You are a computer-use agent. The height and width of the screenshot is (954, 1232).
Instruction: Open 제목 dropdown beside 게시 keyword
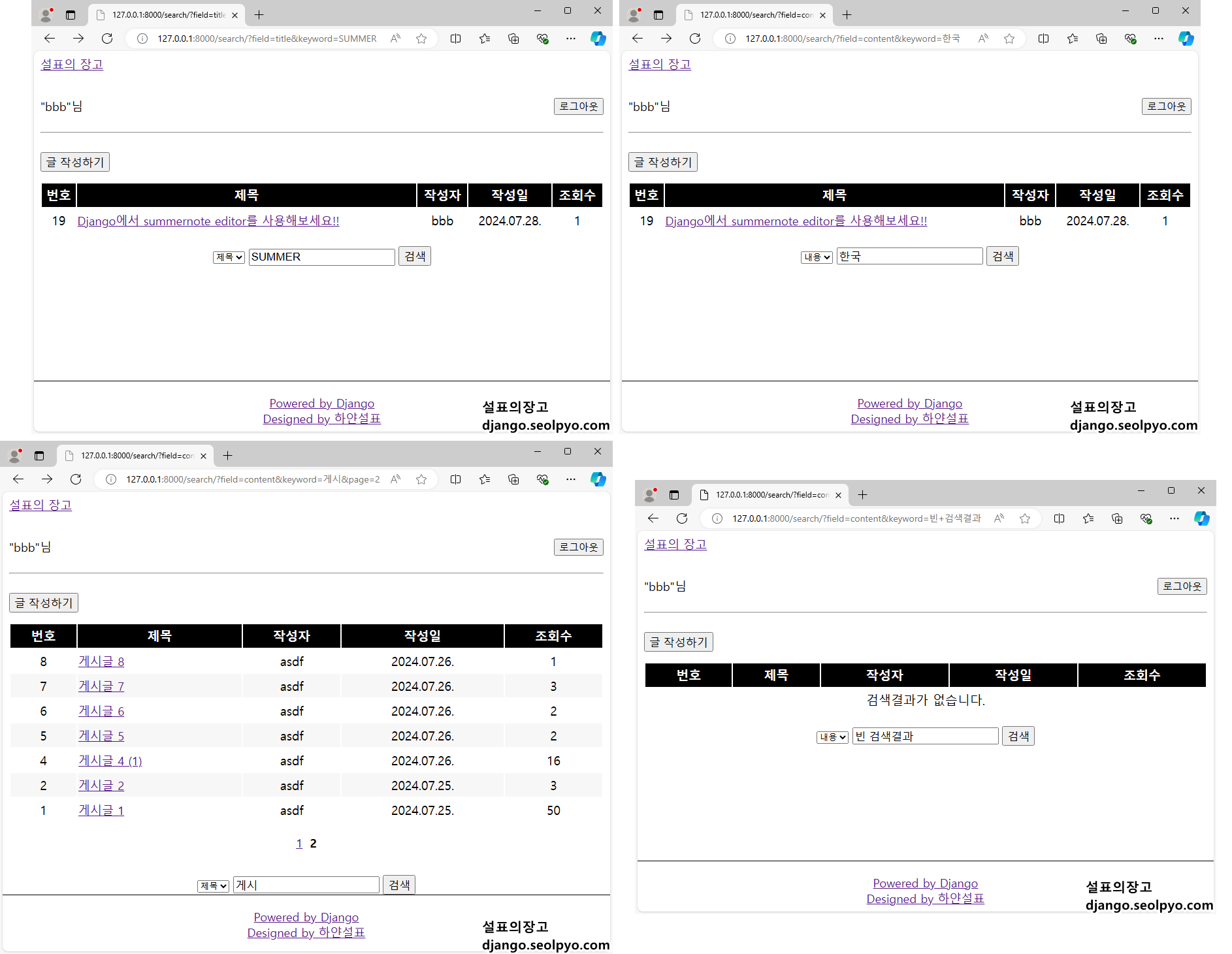(213, 886)
